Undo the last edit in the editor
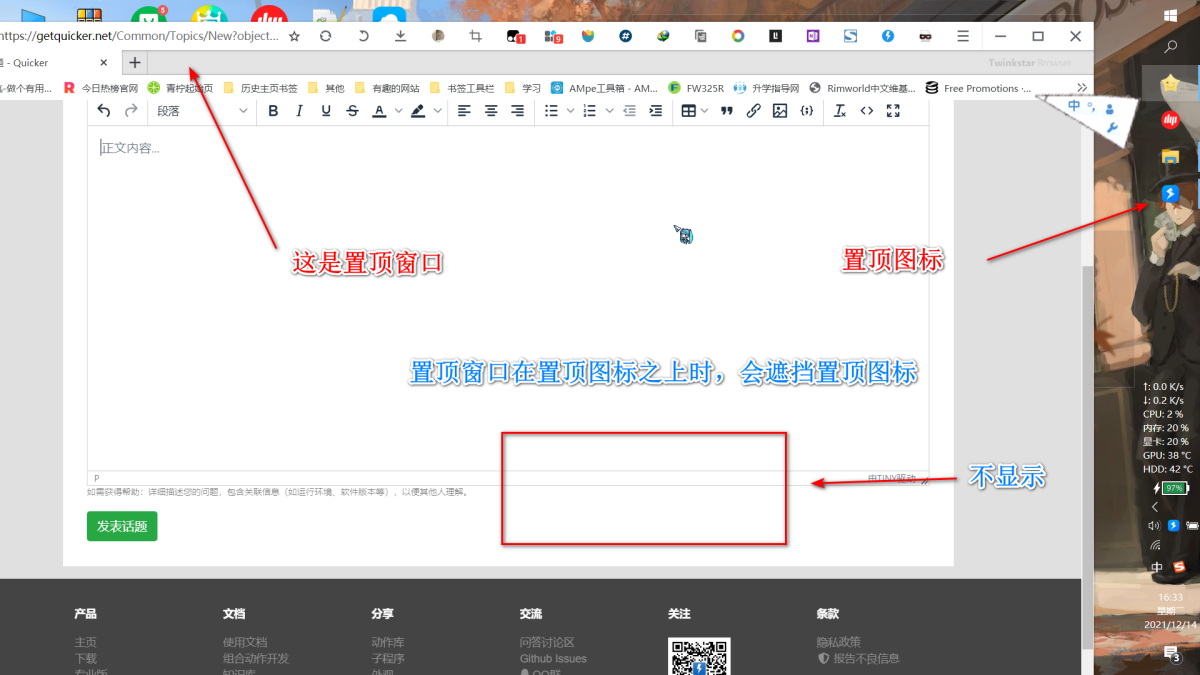This screenshot has height=675, width=1200. click(x=104, y=111)
